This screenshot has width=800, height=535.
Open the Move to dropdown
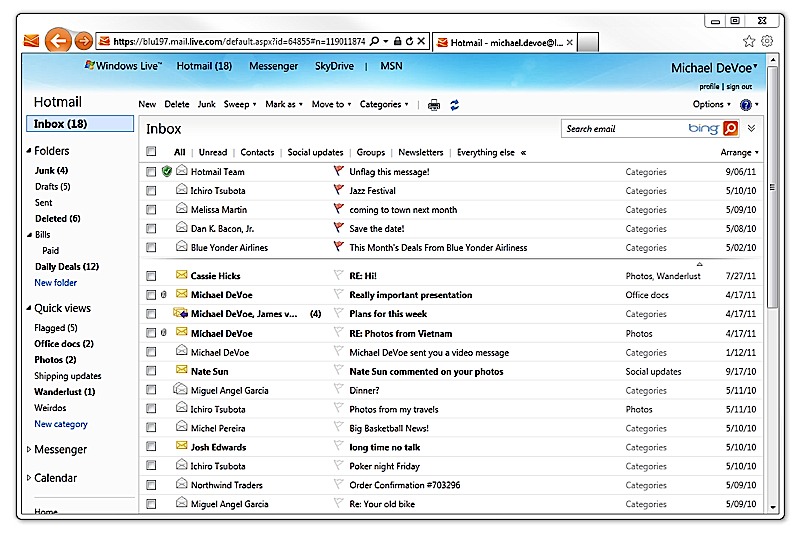point(331,104)
